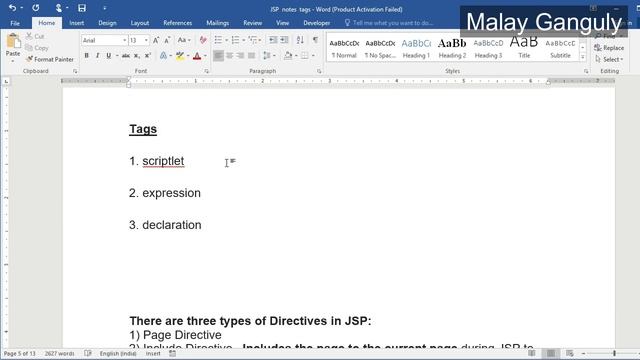
Task: Click the 2627 words count
Action: [x=60, y=353]
